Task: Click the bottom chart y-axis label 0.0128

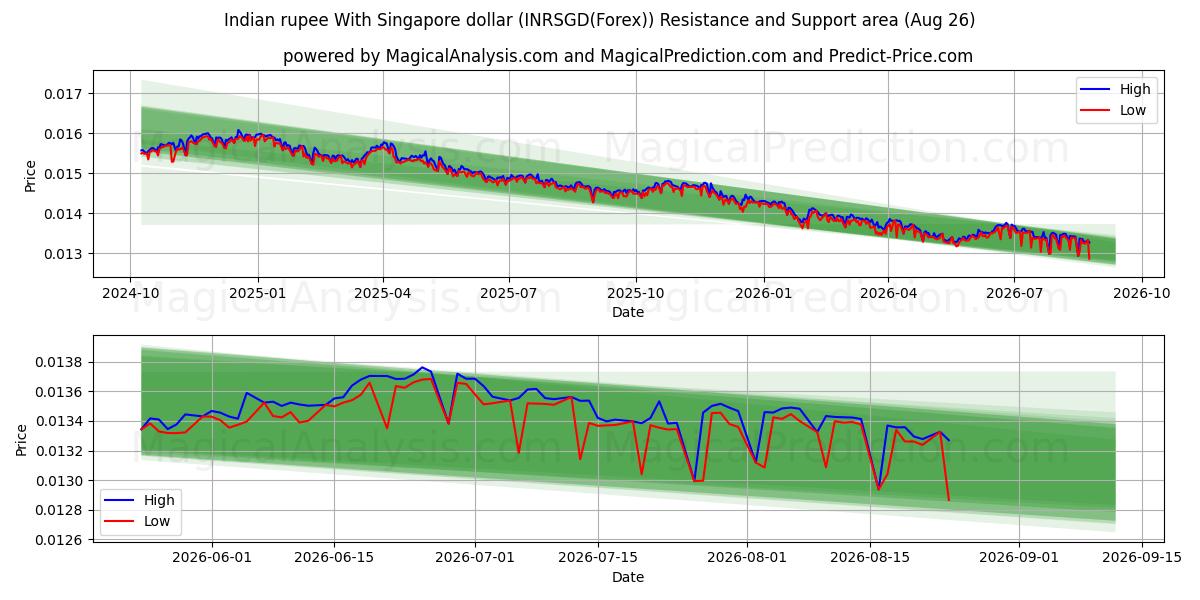Action: 59,510
